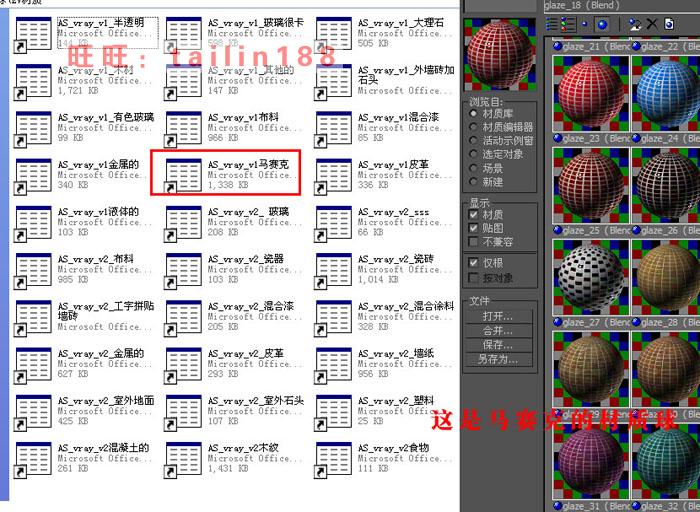Click the glaze_18 (Blend) name field

click(622, 5)
